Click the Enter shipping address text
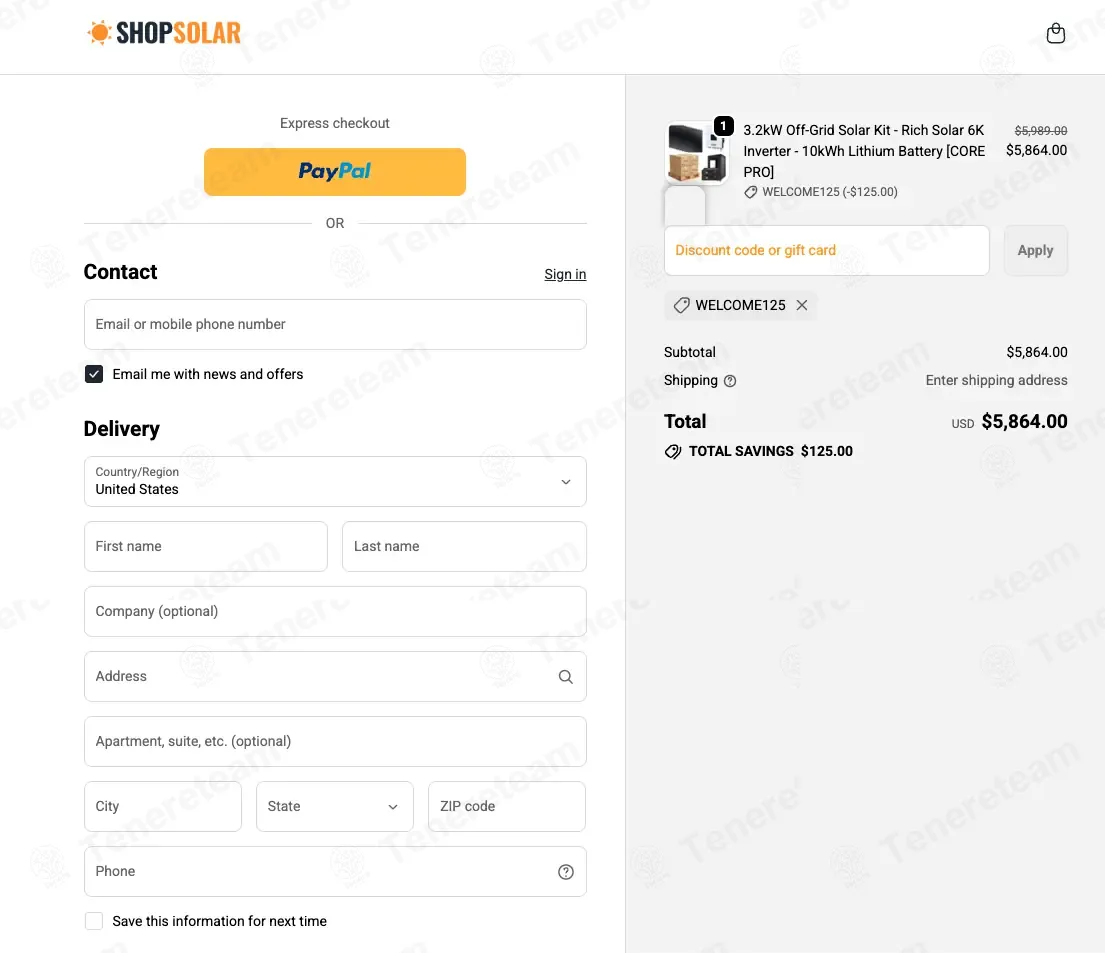The height and width of the screenshot is (953, 1105). [996, 380]
